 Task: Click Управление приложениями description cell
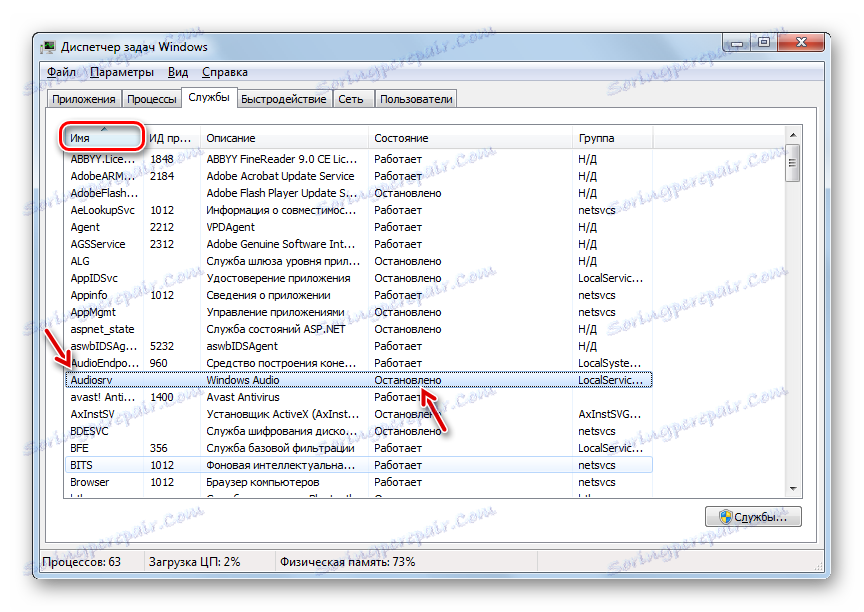pyautogui.click(x=275, y=312)
